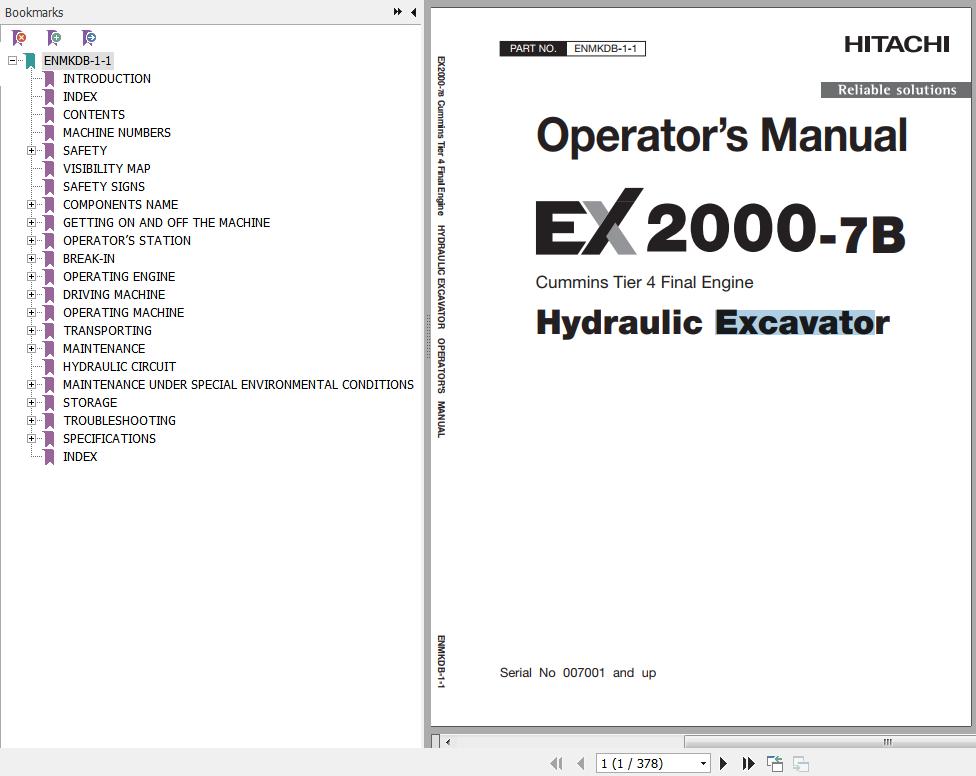Click the add bookmark icon with plus
This screenshot has width=976, height=776.
point(54,39)
